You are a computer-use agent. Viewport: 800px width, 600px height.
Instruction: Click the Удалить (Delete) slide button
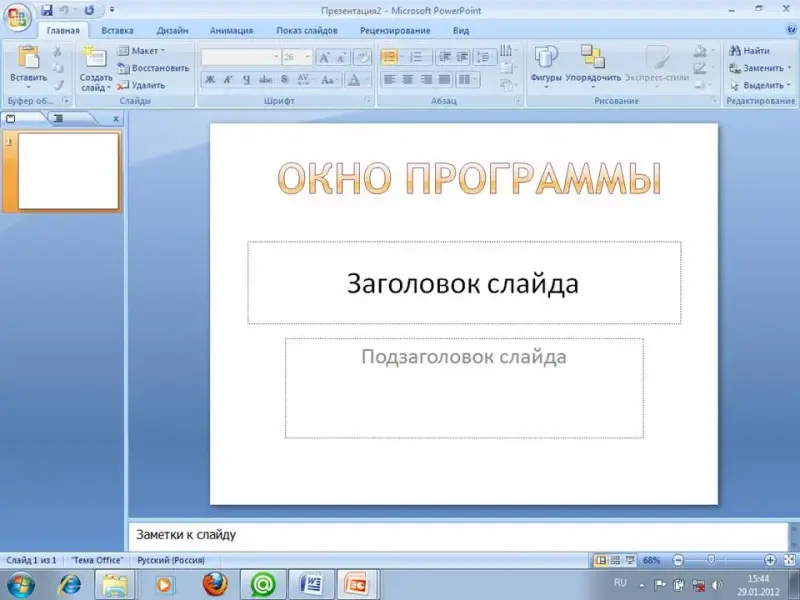tap(141, 85)
